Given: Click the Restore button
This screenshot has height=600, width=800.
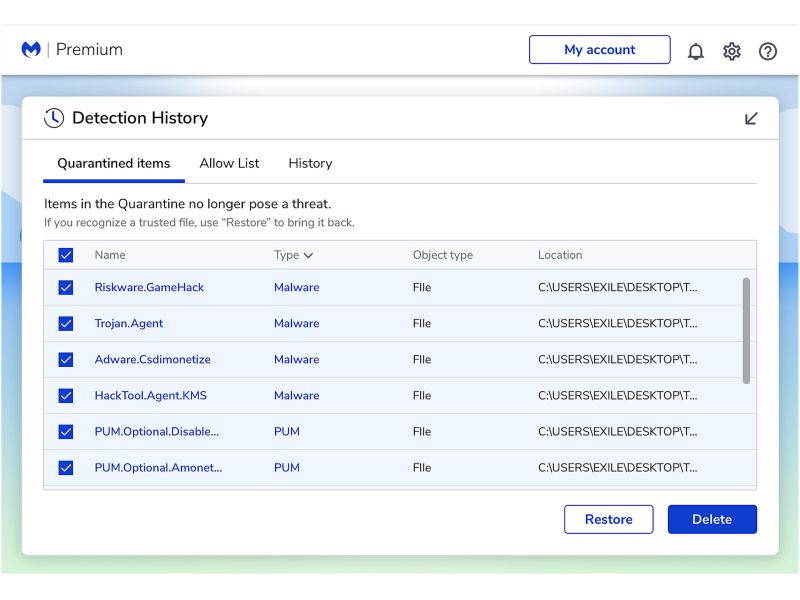Looking at the screenshot, I should click(x=608, y=519).
